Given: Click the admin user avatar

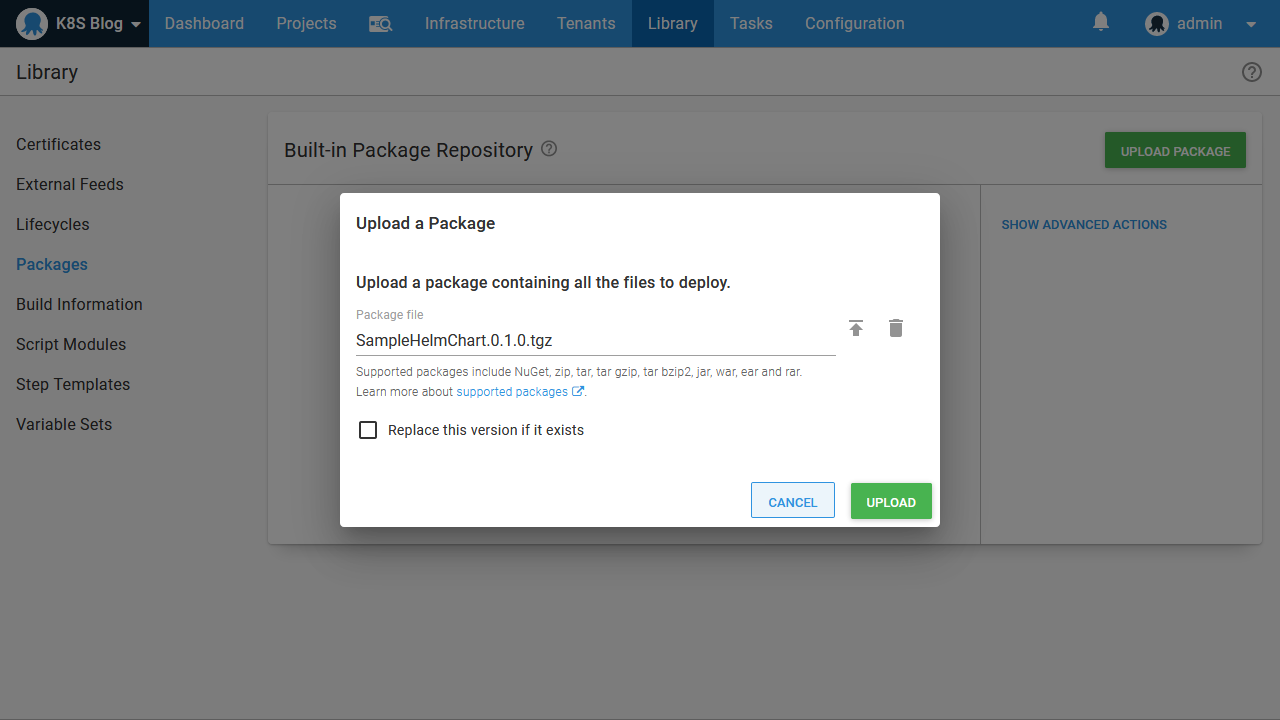Looking at the screenshot, I should [x=1157, y=24].
